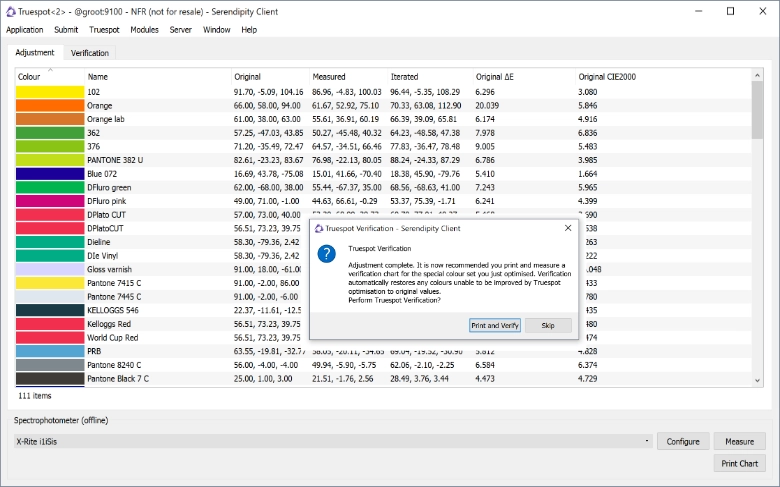This screenshot has width=780, height=487.
Task: Open the Modules menu
Action: pos(144,30)
